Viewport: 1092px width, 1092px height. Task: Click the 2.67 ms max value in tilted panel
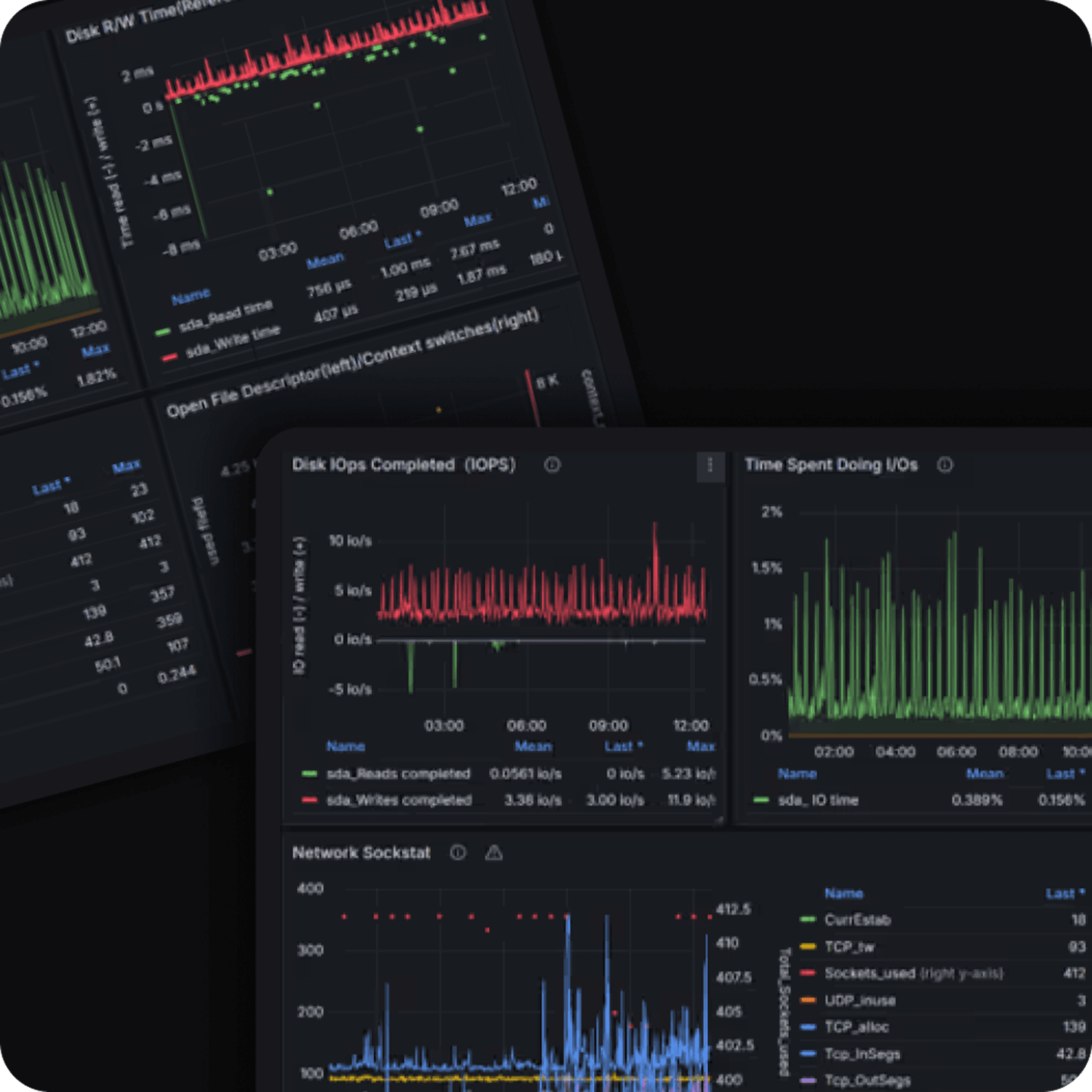click(475, 249)
